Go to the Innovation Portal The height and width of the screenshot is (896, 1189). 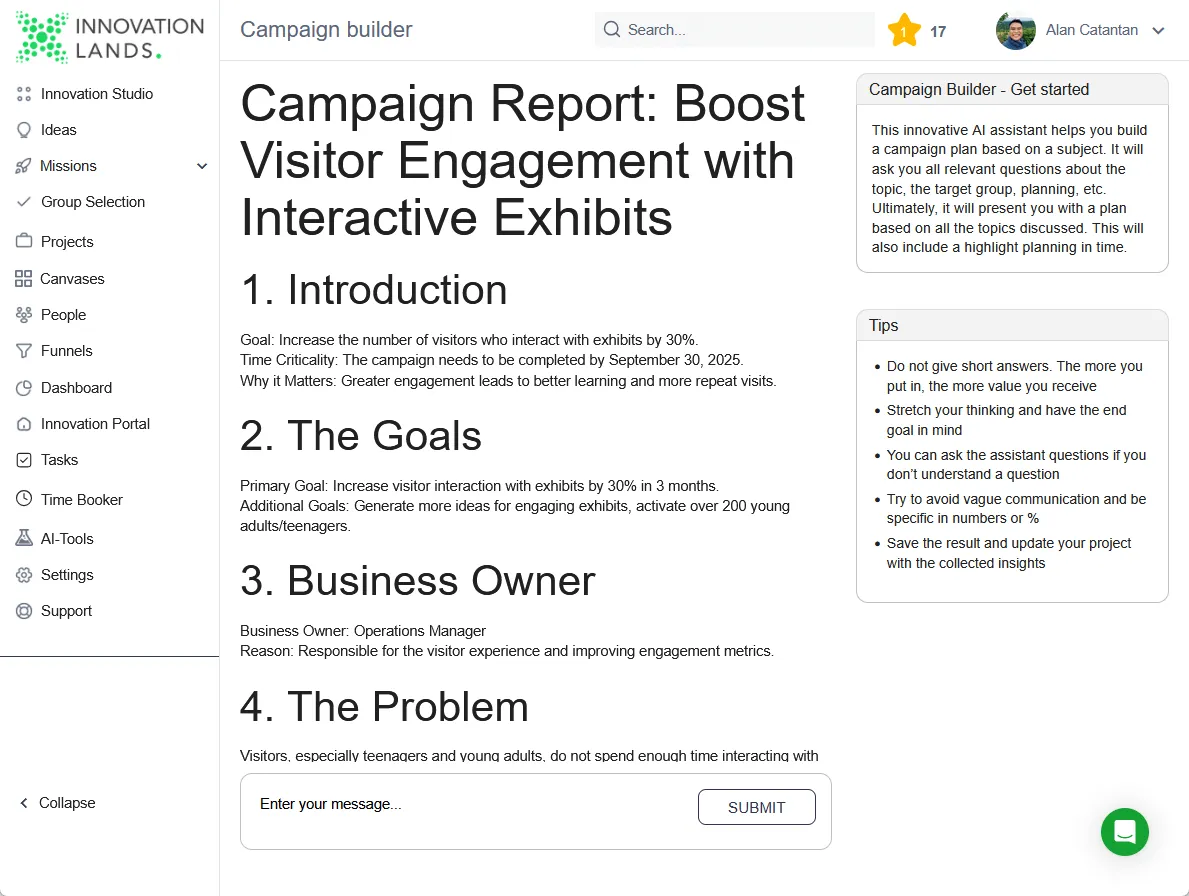95,424
